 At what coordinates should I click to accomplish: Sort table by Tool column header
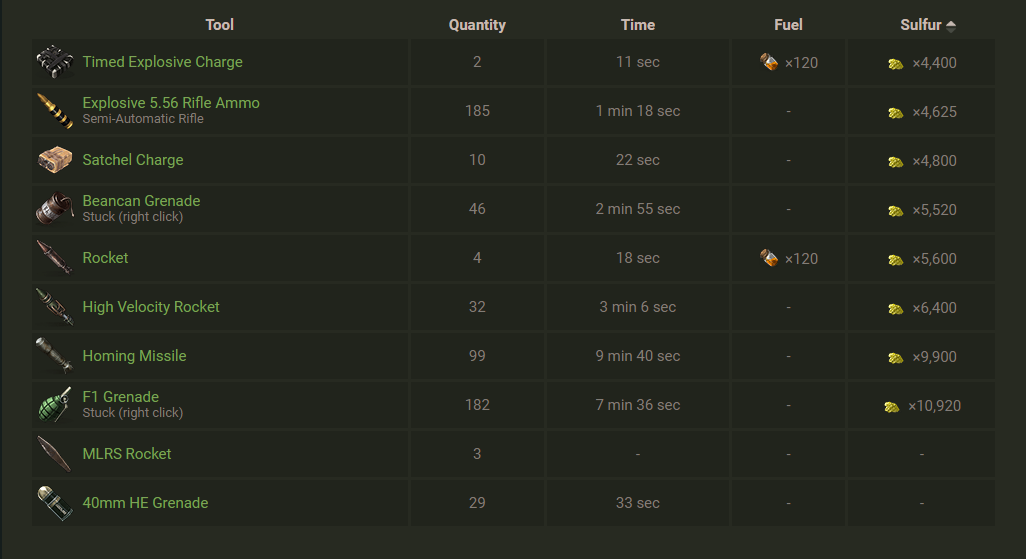point(220,25)
